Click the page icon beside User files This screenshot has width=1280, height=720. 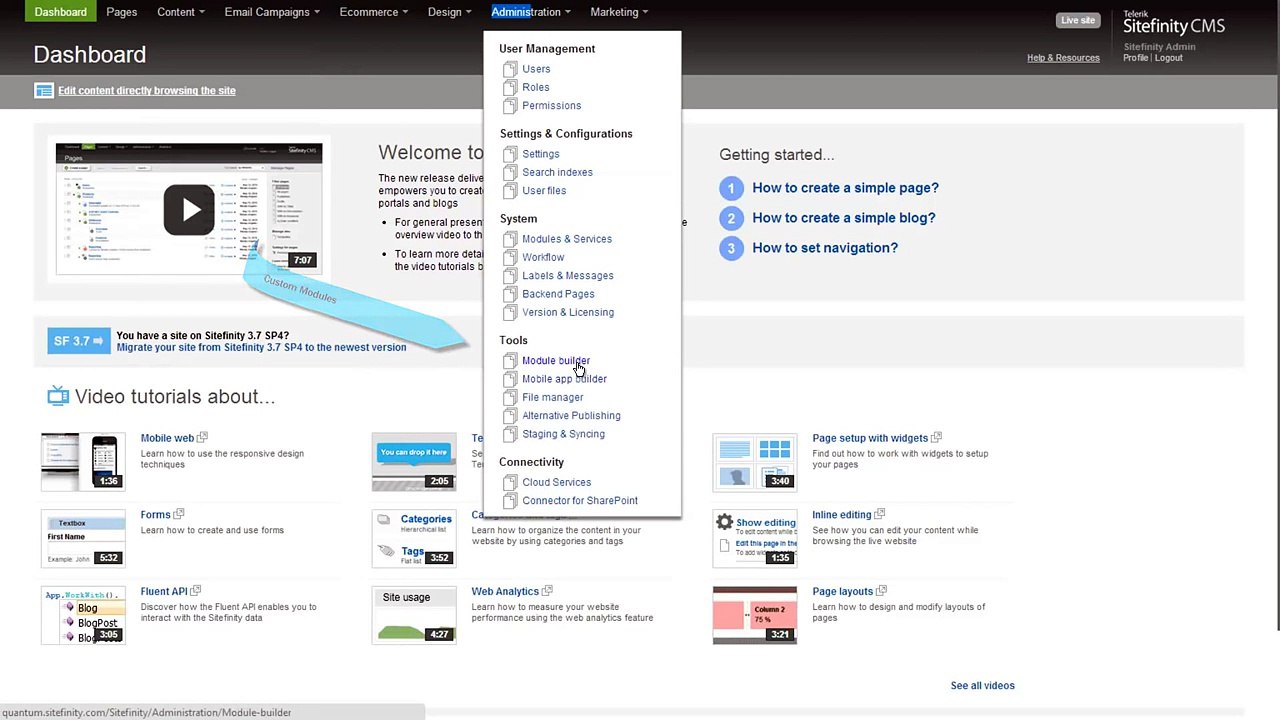pyautogui.click(x=510, y=191)
